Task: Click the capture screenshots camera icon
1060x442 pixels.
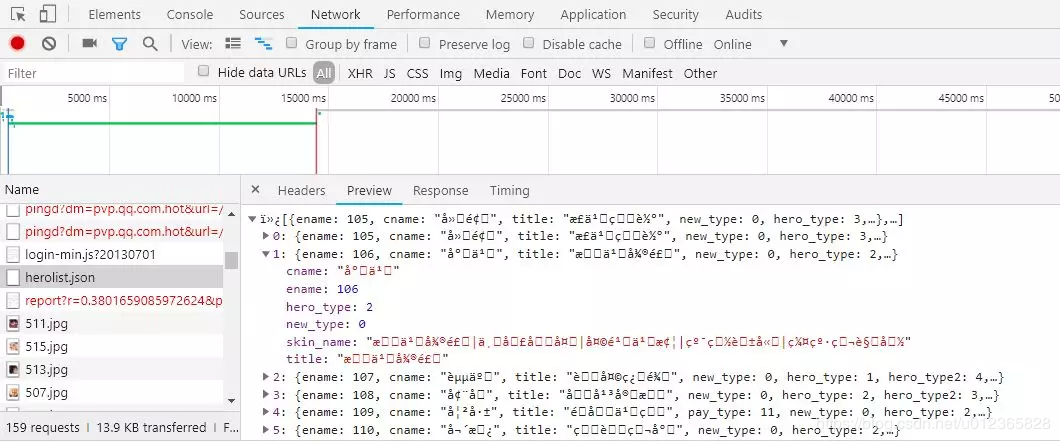Action: [89, 43]
